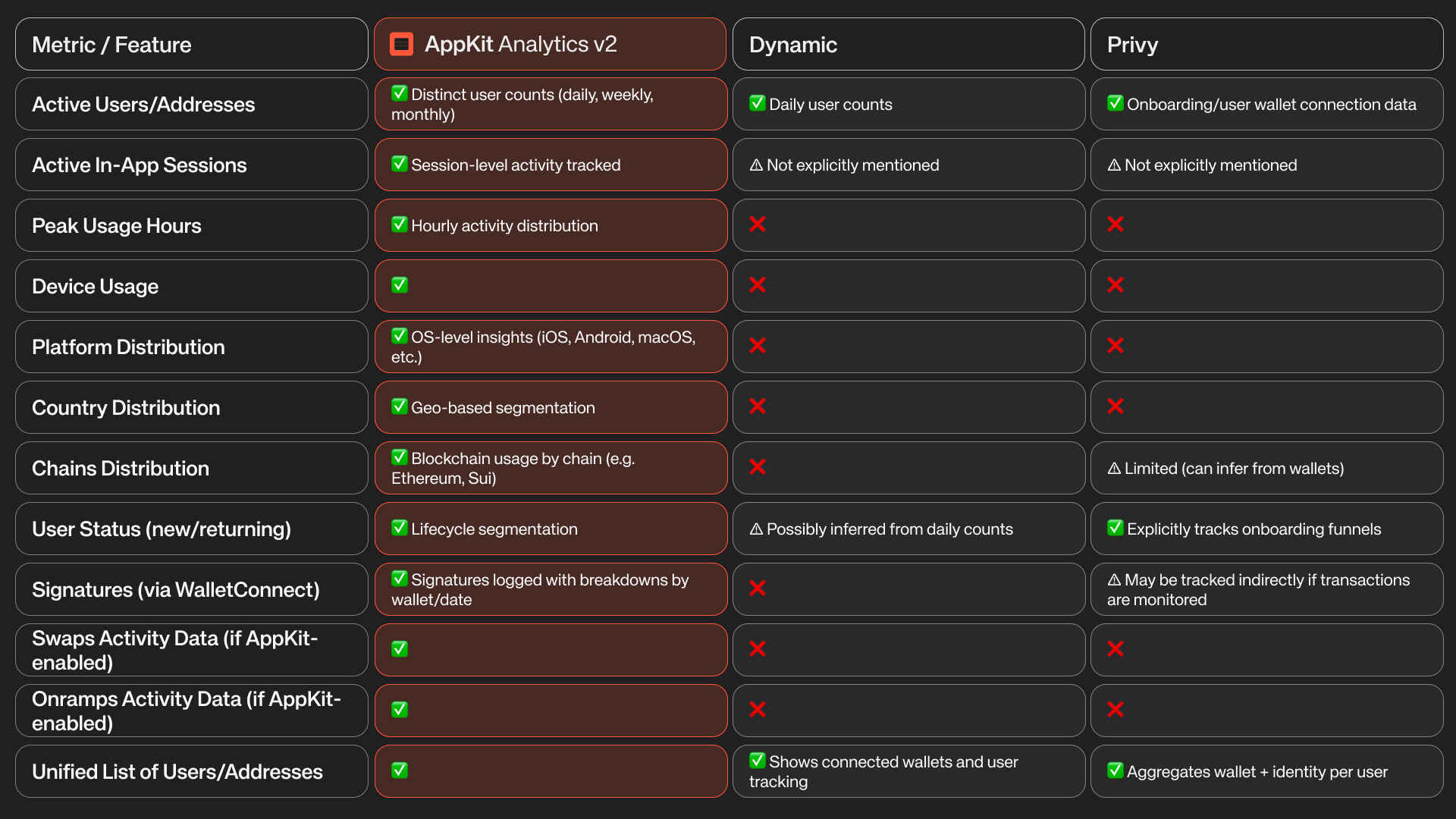Click green checkmark in AppKit Unified List cell
Screen dimensions: 1456x819
click(x=400, y=770)
